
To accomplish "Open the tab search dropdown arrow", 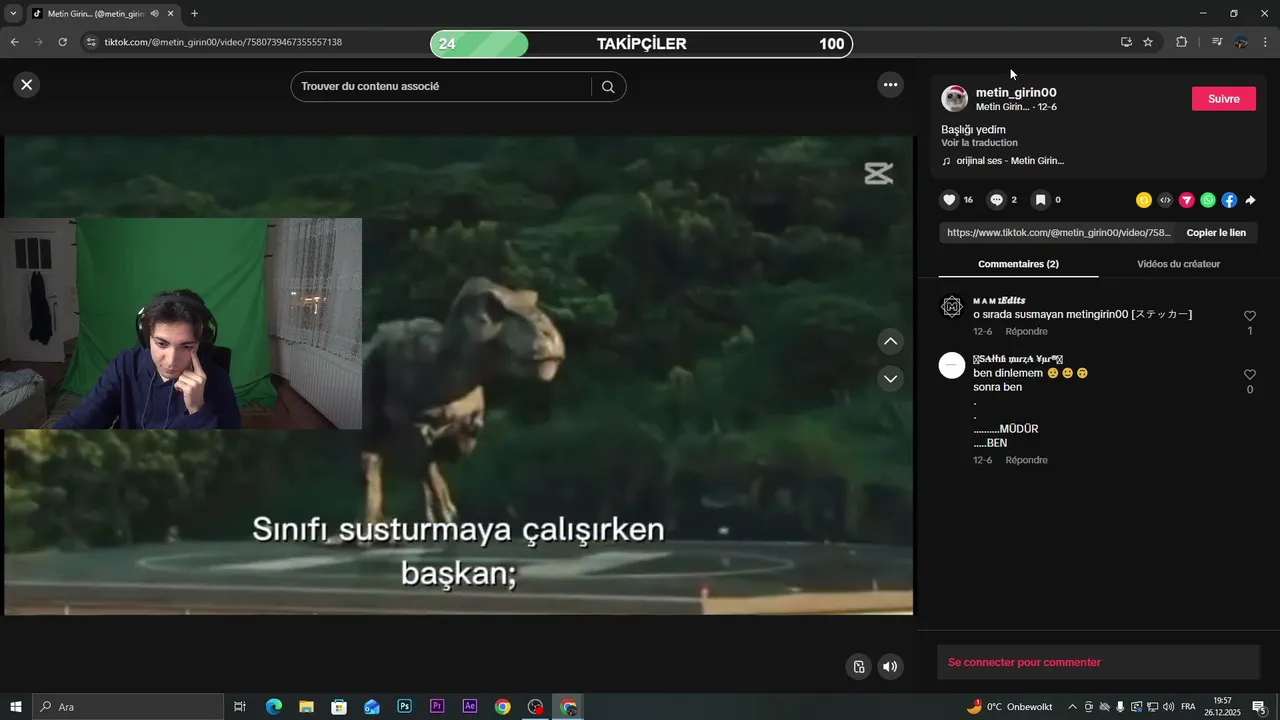I will (13, 14).
